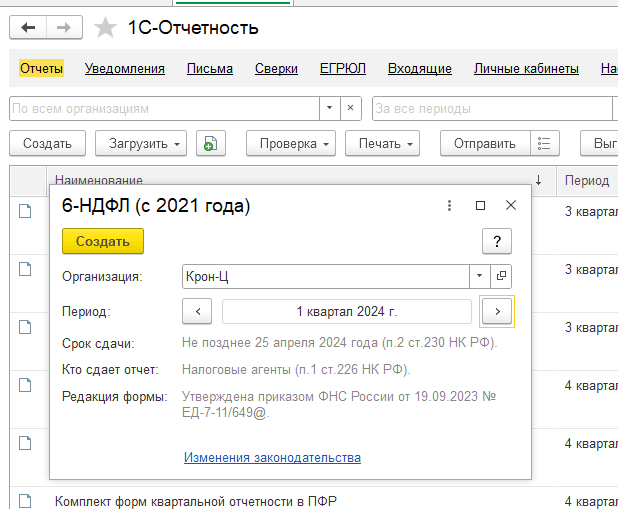Click the green add-document toolbar icon
This screenshot has height=509, width=618.
(209, 144)
